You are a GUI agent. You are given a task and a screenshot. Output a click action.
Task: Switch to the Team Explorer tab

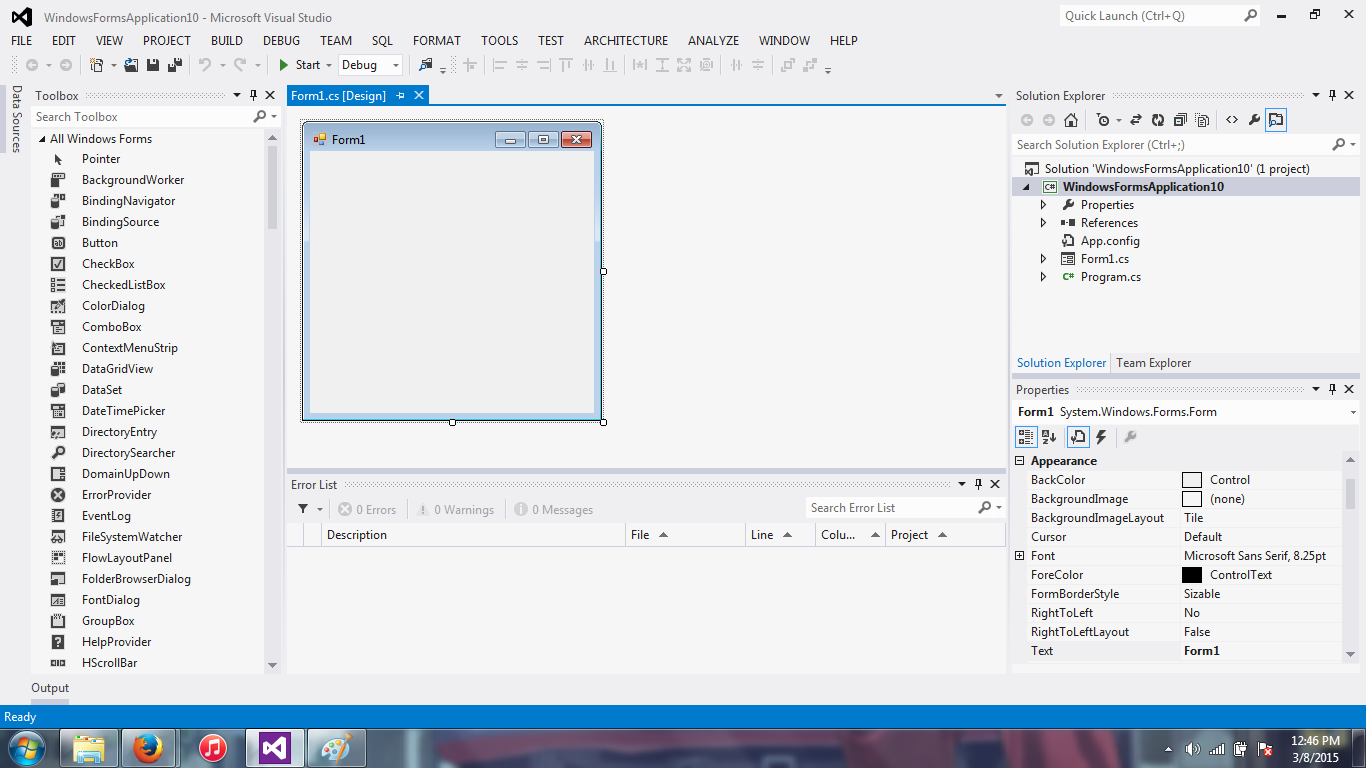(x=1154, y=363)
